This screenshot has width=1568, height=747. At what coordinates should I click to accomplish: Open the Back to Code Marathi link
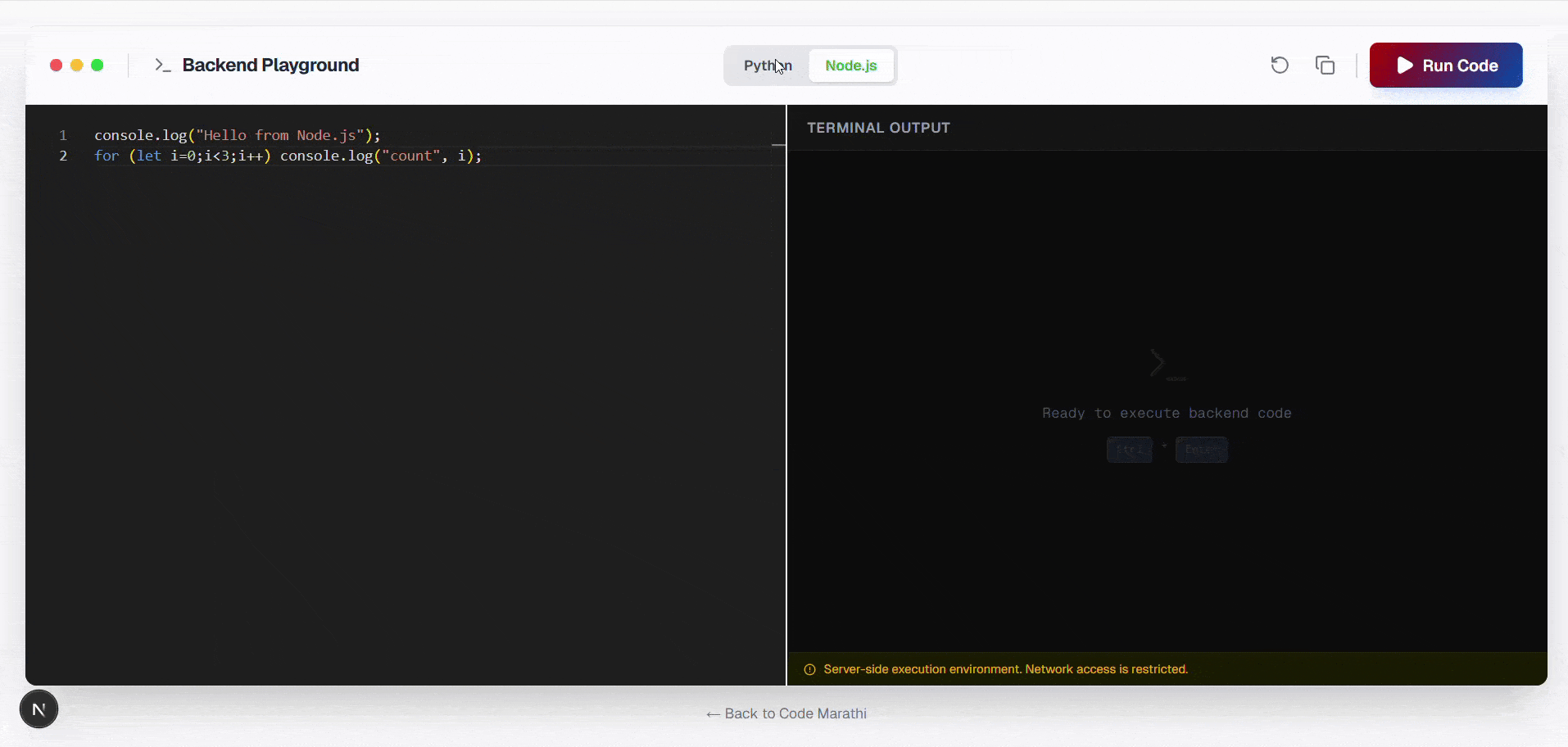[794, 713]
